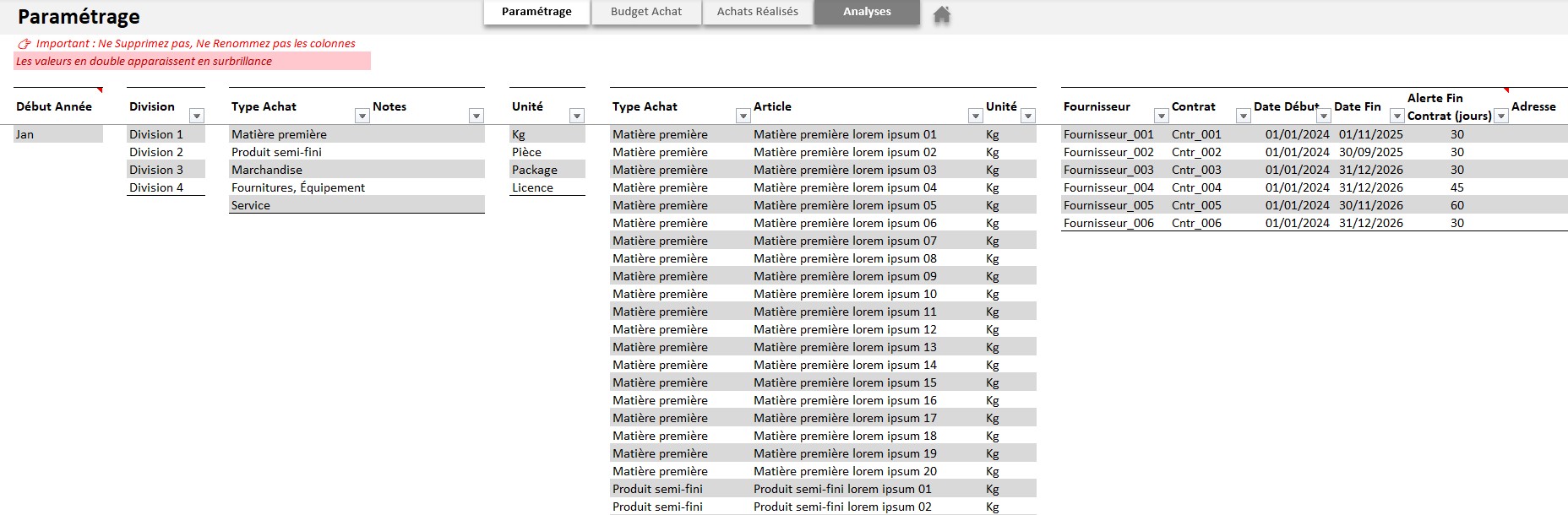Open the Date Fin filter arrow
Screen dimensions: 1568x515
pos(1396,116)
